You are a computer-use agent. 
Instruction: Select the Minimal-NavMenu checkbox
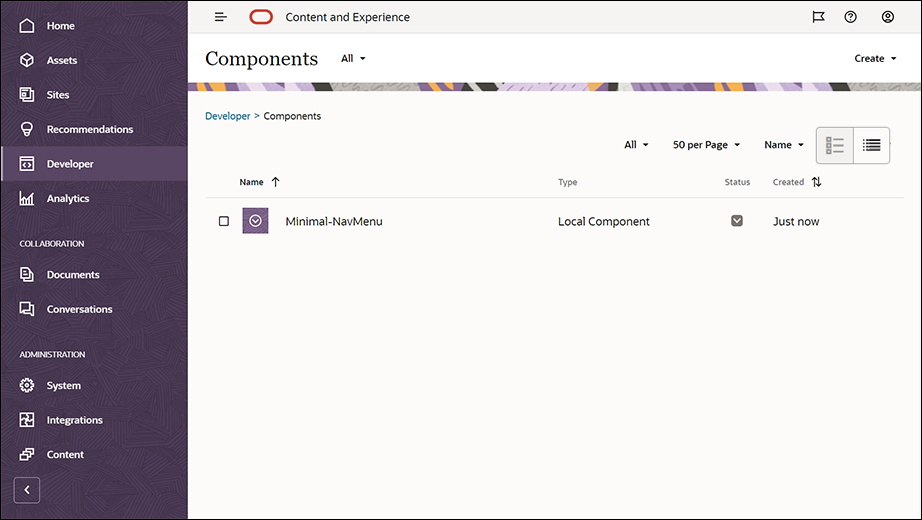pos(224,221)
